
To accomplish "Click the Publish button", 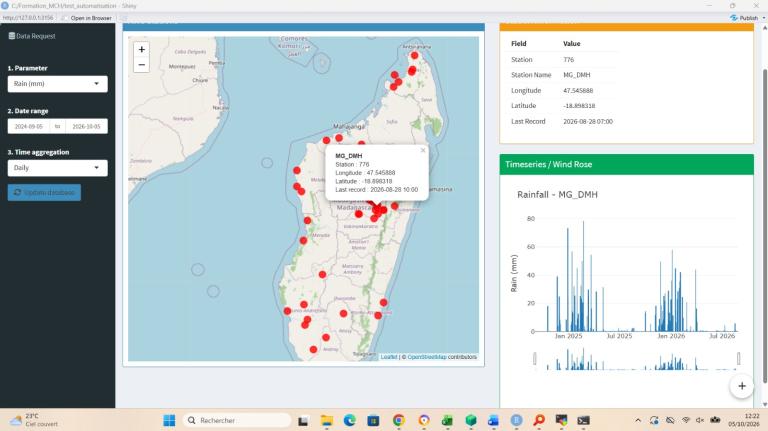I will (x=745, y=18).
